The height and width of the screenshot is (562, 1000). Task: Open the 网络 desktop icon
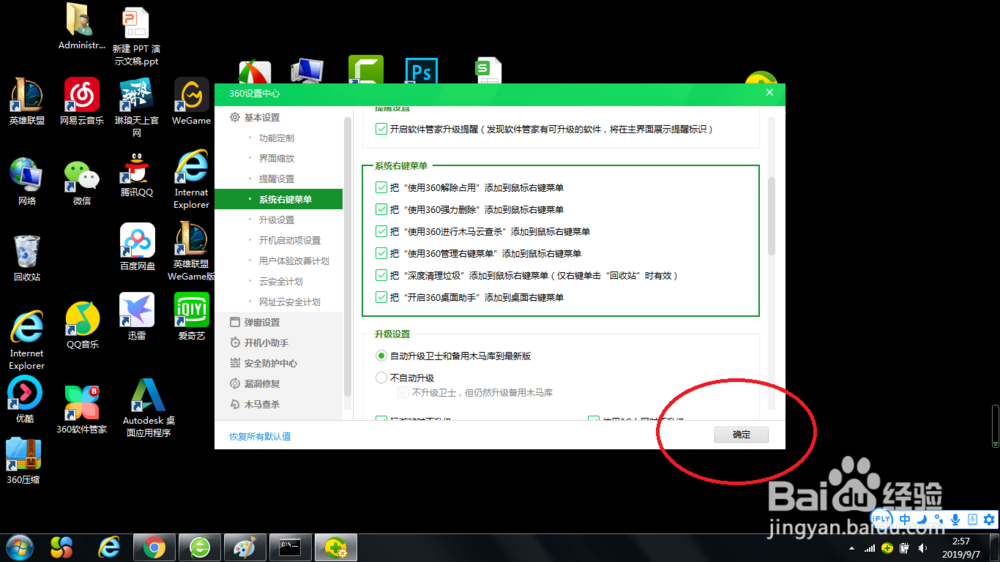pyautogui.click(x=27, y=181)
